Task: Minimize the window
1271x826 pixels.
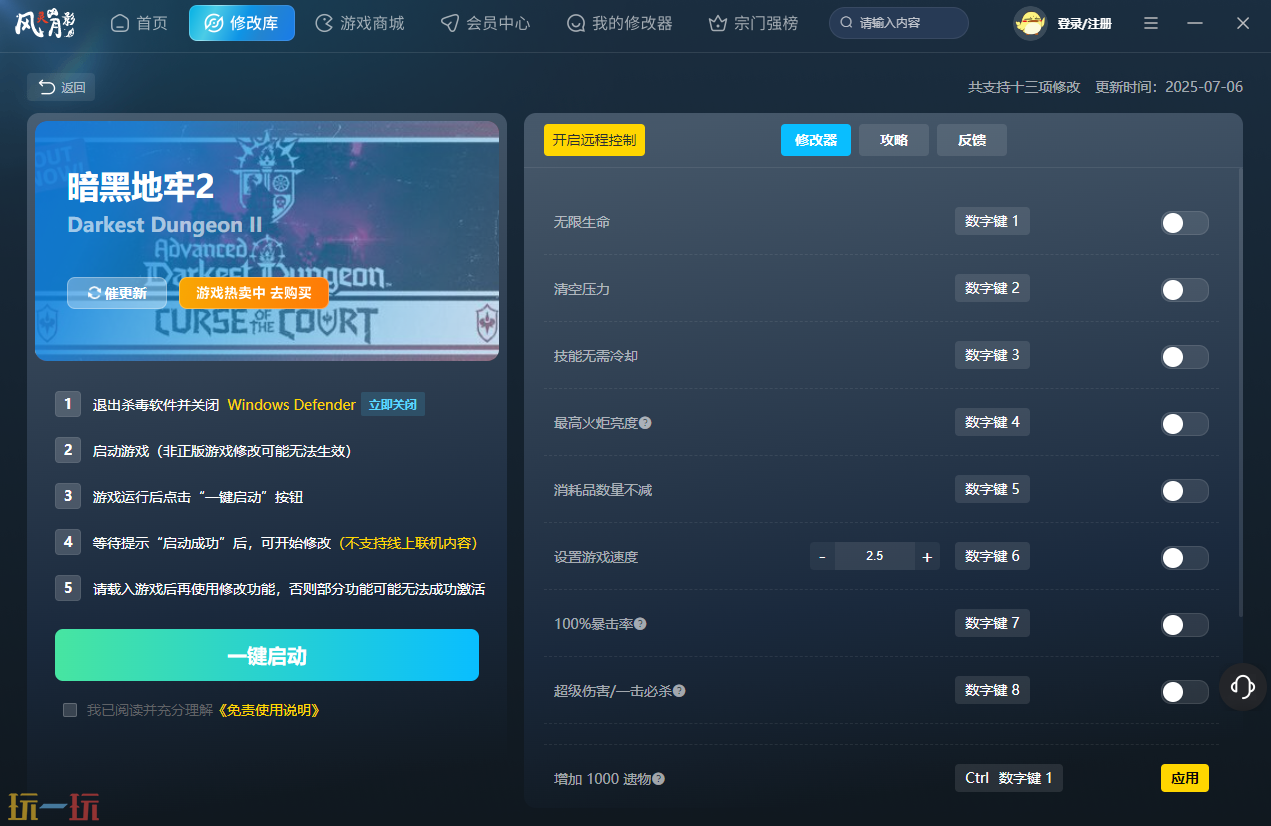Action: pyautogui.click(x=1197, y=23)
